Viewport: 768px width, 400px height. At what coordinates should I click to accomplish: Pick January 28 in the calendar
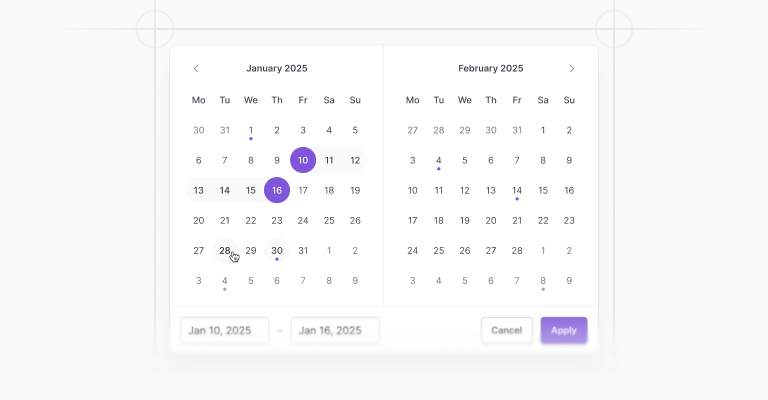pos(225,251)
